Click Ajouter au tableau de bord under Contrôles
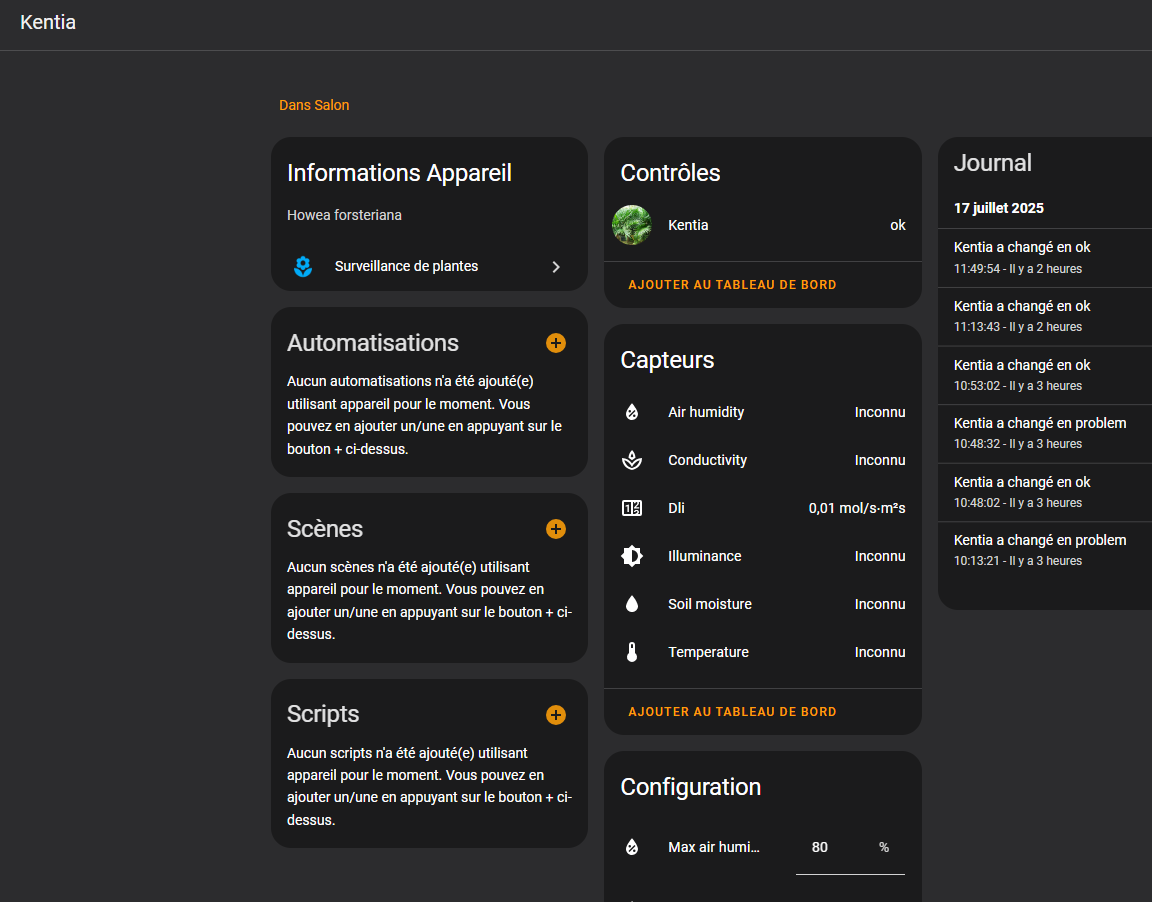 click(x=732, y=284)
